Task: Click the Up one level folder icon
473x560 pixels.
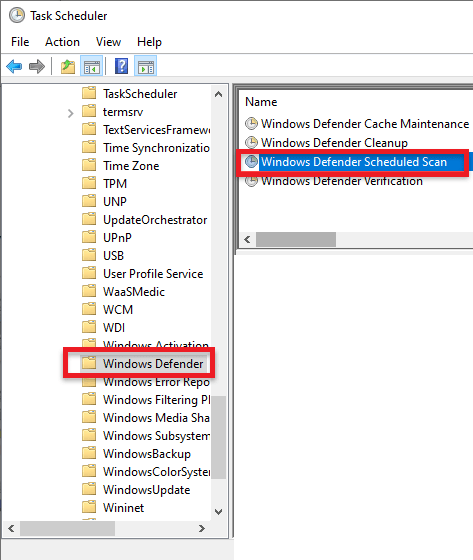Action: click(x=68, y=66)
